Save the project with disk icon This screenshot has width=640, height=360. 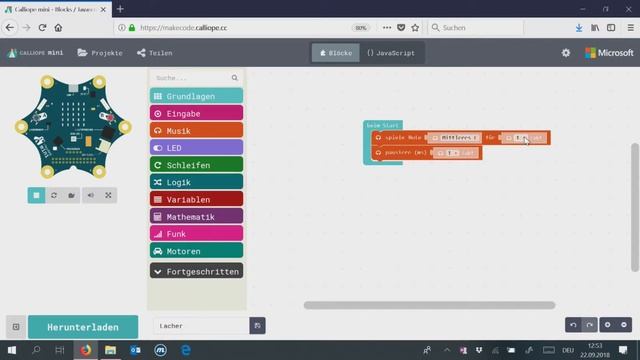[258, 326]
